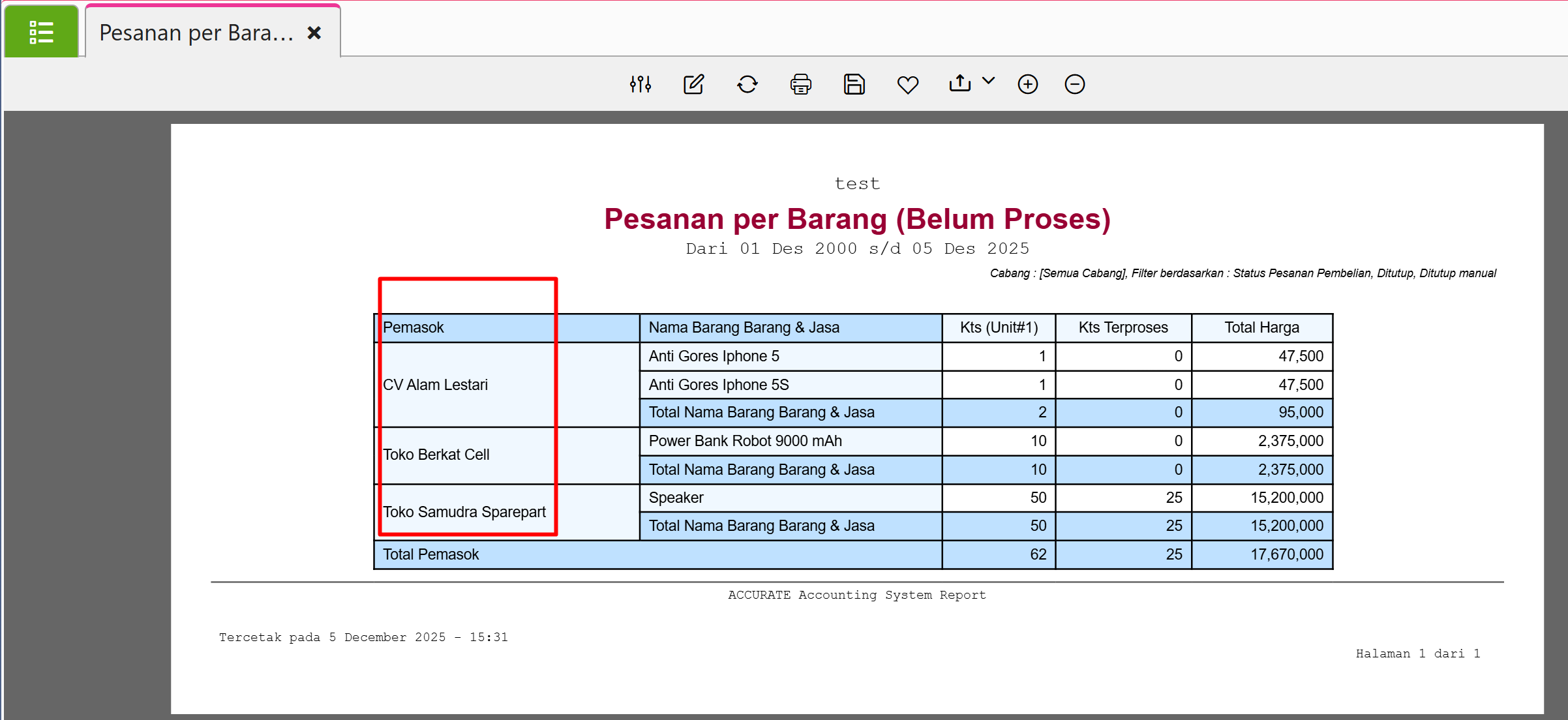Expand export options dropdown chevron
1568x720 pixels.
point(988,81)
